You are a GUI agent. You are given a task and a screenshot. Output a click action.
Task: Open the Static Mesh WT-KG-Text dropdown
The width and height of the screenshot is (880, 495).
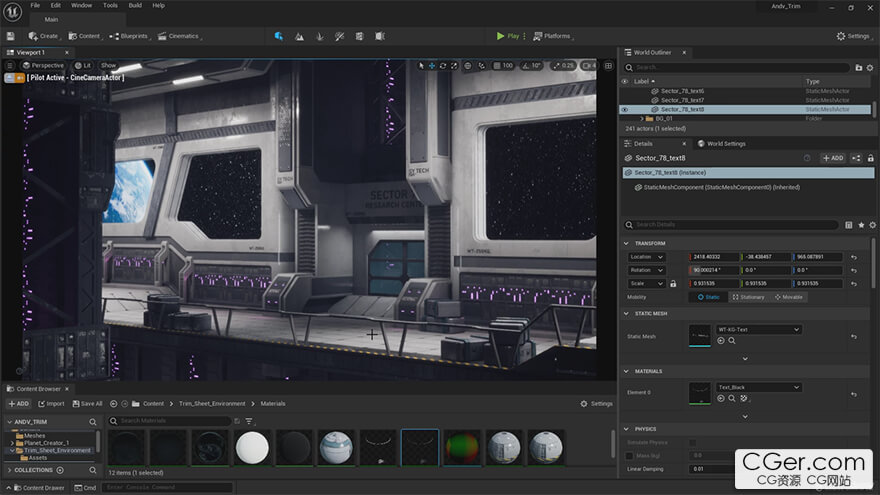(759, 329)
